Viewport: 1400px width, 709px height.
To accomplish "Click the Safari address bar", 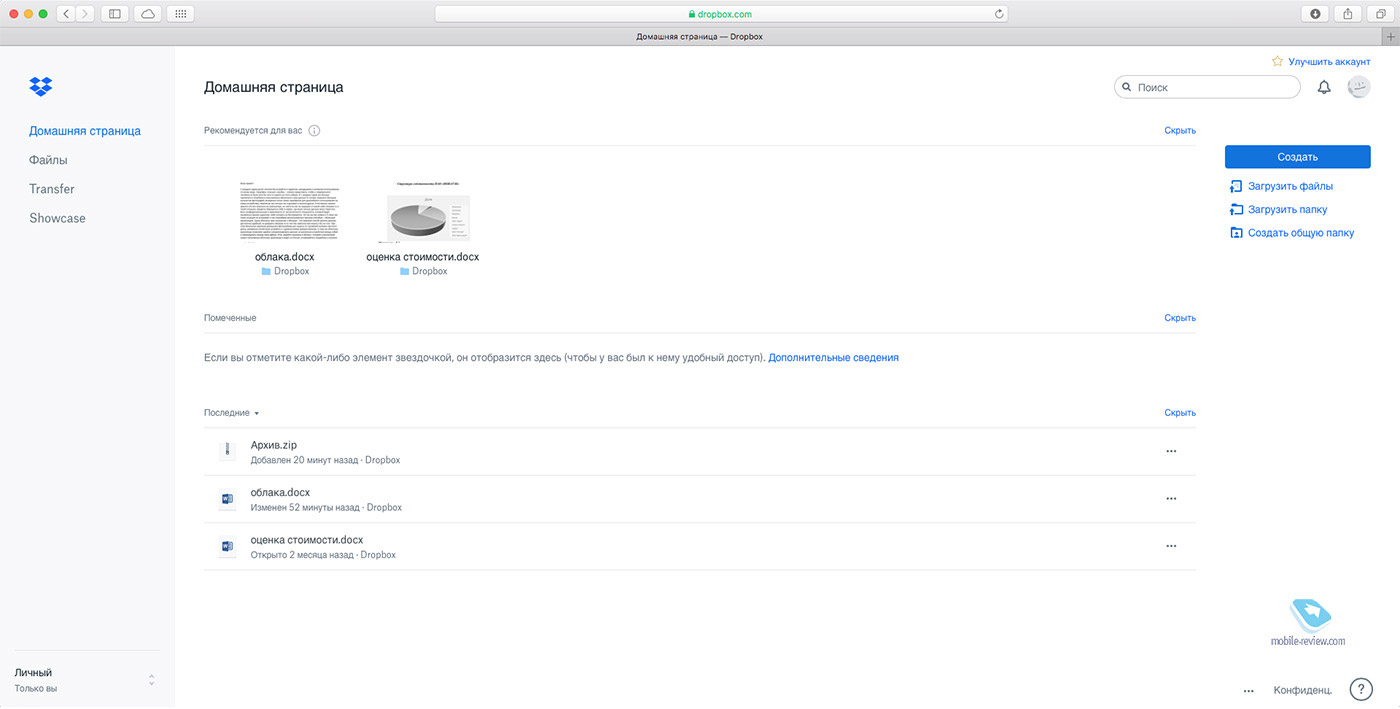I will pos(721,14).
